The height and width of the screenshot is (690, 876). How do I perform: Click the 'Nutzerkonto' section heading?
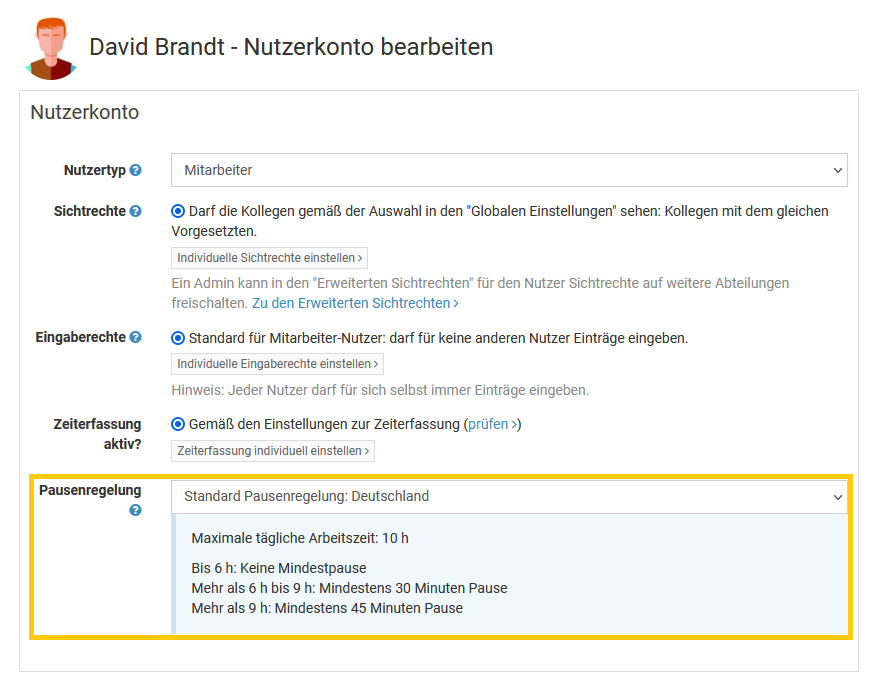click(x=85, y=113)
